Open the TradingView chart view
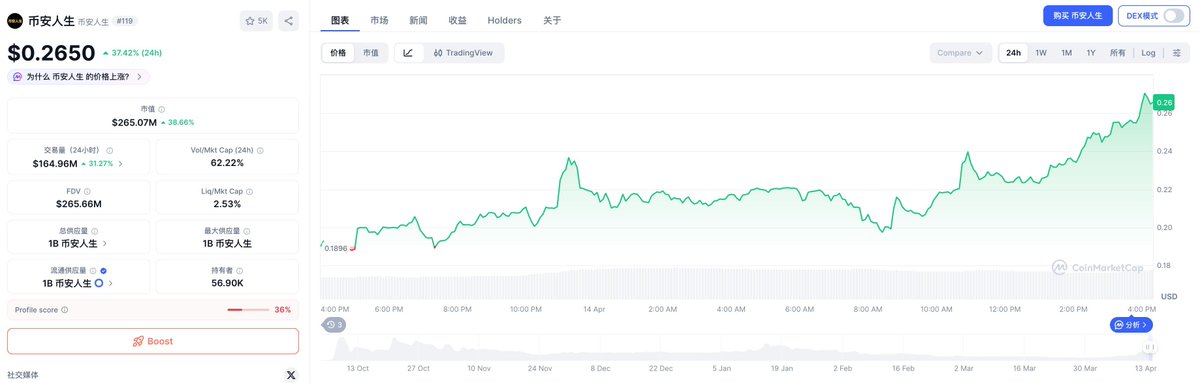Image resolution: width=1200 pixels, height=383 pixels. pos(463,53)
